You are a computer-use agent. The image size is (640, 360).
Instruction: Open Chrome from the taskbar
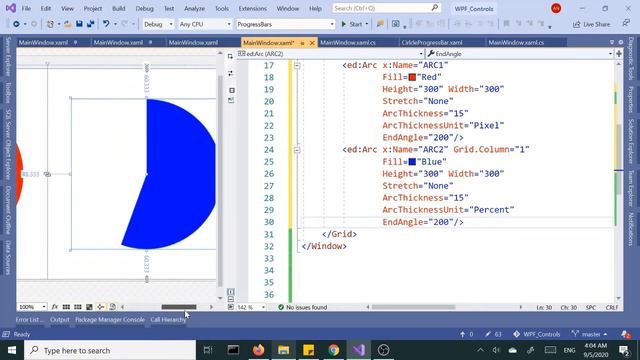click(333, 350)
